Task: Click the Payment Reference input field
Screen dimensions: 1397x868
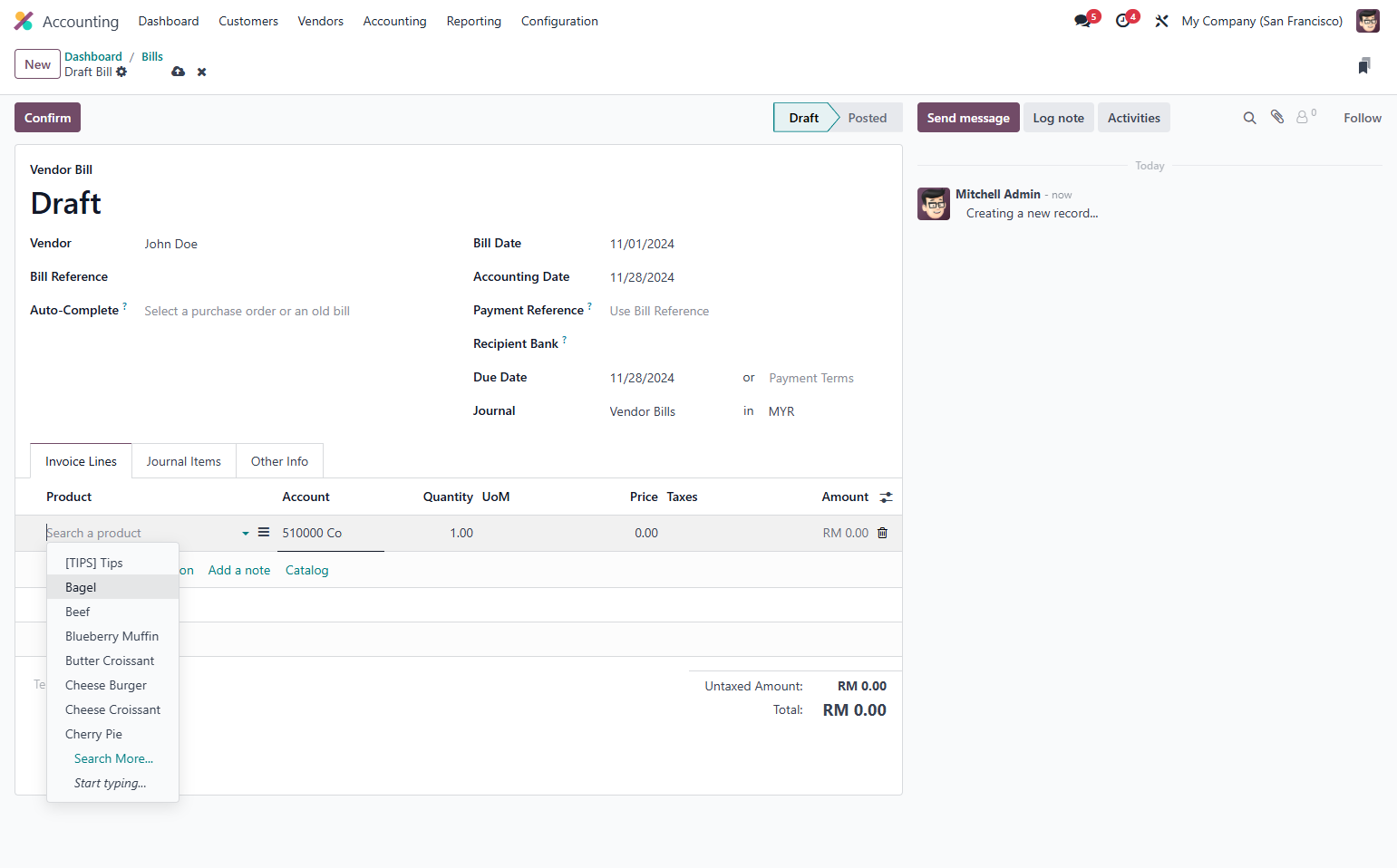Action: pyautogui.click(x=748, y=311)
